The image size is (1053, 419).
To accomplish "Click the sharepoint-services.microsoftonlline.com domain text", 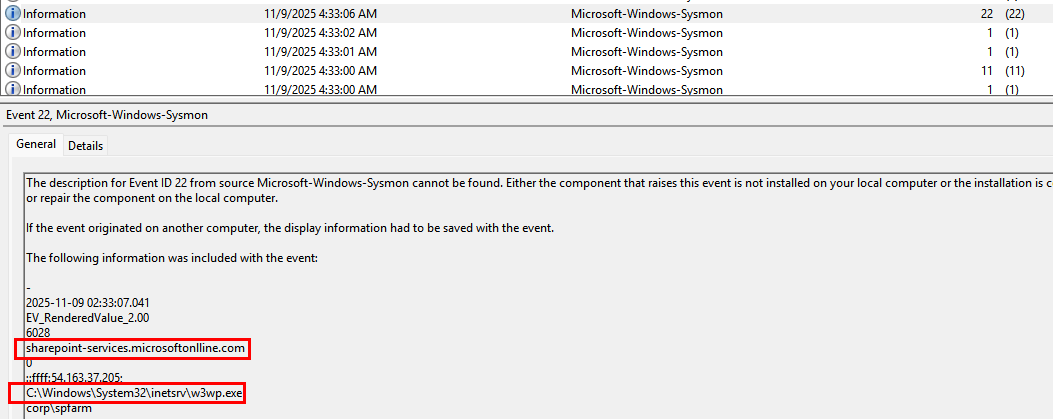I will 135,348.
